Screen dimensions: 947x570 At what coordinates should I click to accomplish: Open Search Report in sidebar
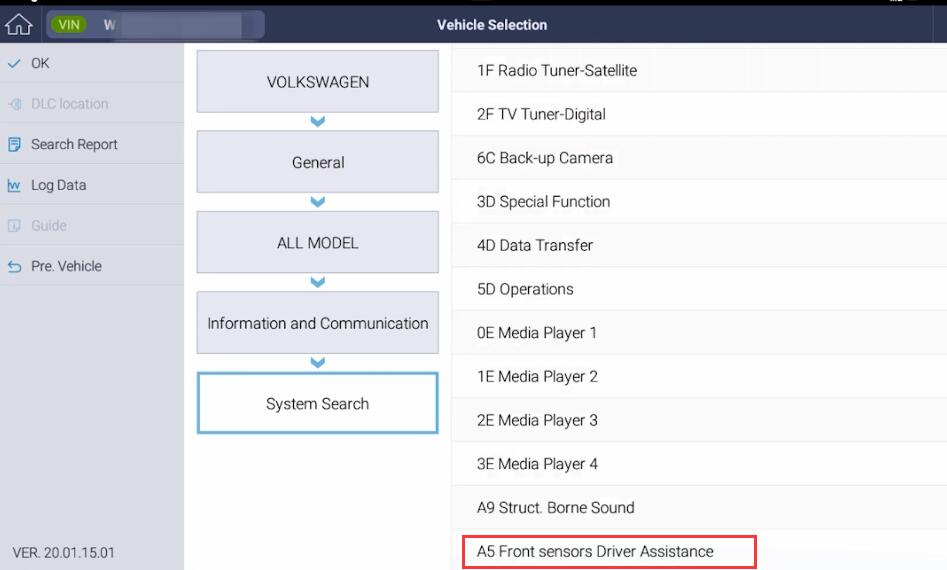(92, 144)
